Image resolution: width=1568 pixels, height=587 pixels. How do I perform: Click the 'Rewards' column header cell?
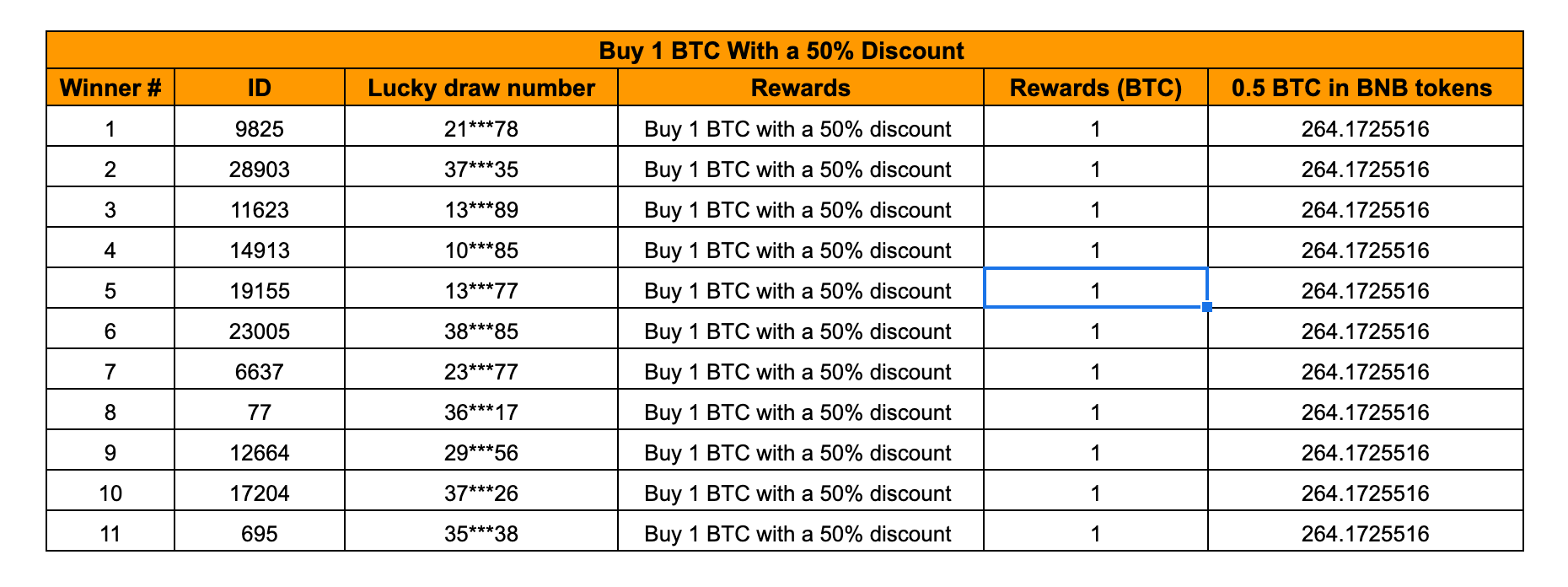pyautogui.click(x=801, y=88)
